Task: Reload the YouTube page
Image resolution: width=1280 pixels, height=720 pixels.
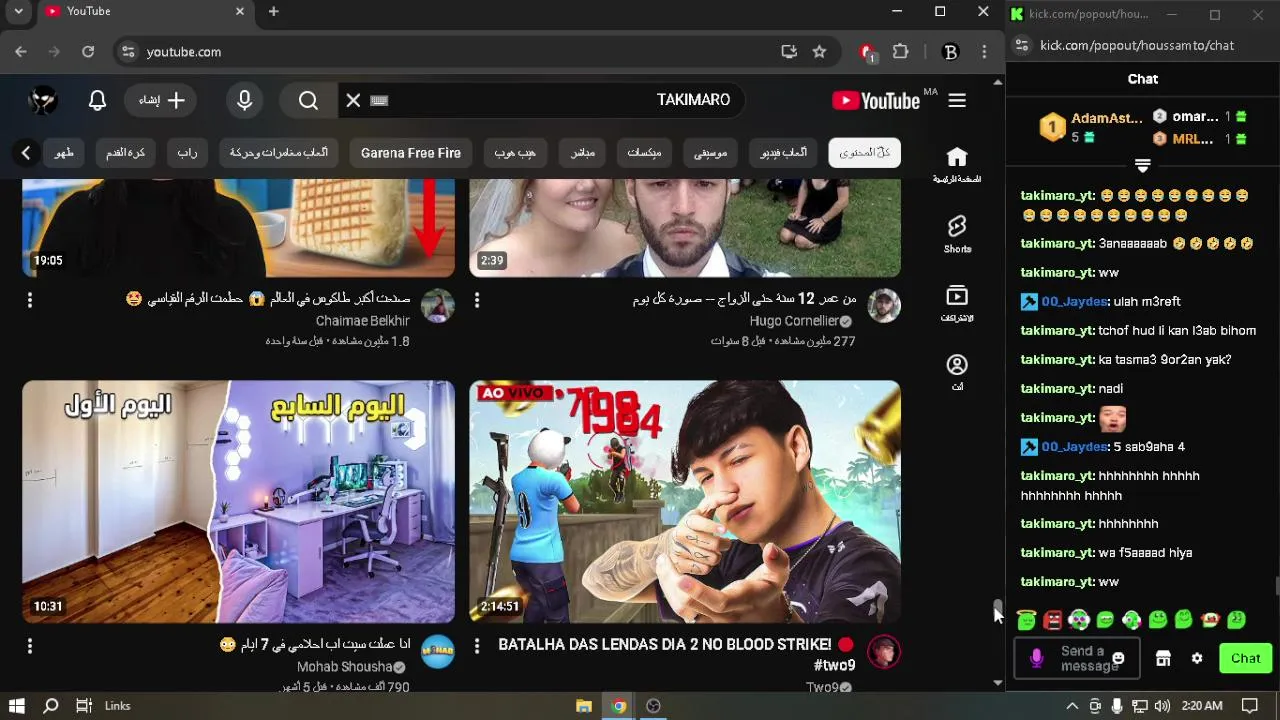Action: pyautogui.click(x=88, y=52)
